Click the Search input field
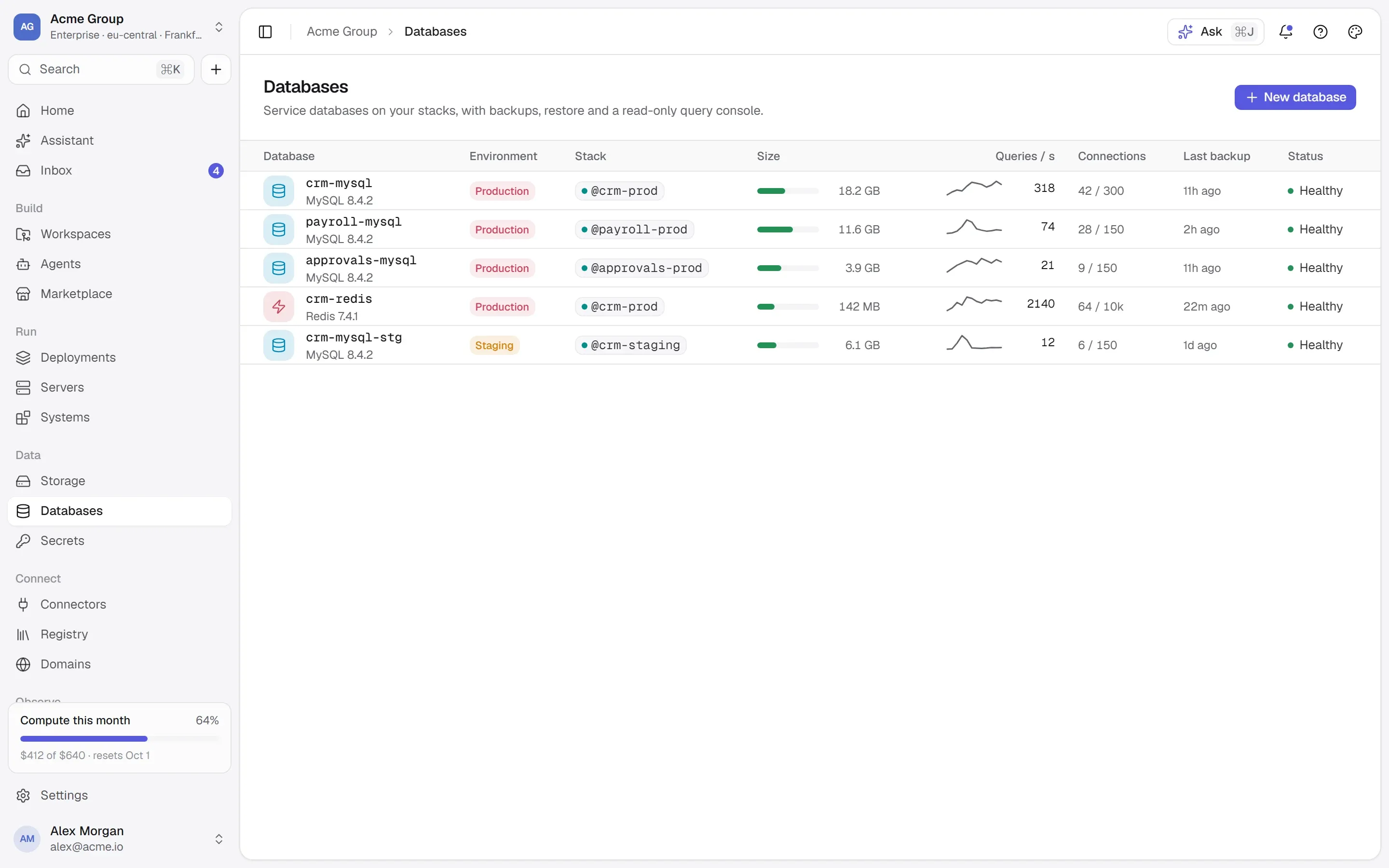This screenshot has width=1389, height=868. pos(101,69)
